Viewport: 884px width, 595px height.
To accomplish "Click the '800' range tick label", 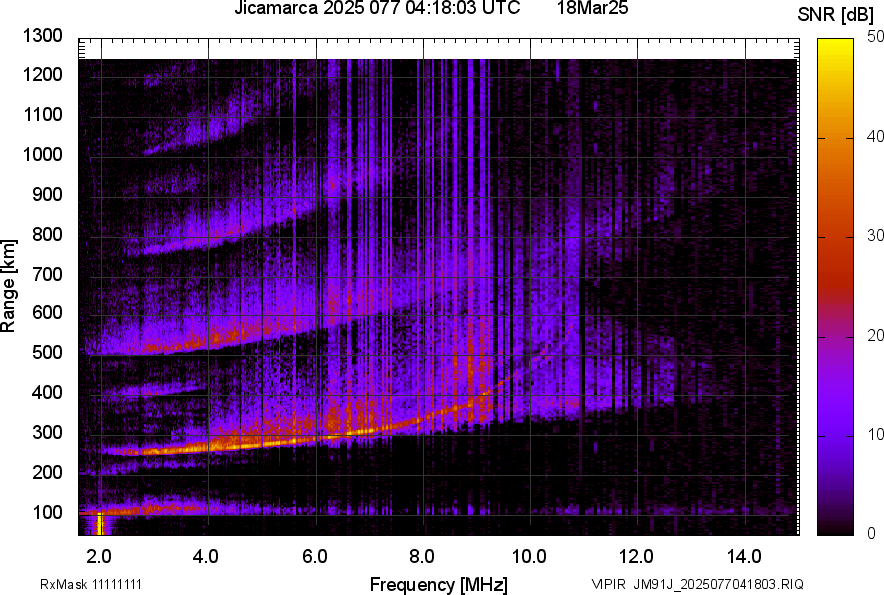I will pos(47,233).
